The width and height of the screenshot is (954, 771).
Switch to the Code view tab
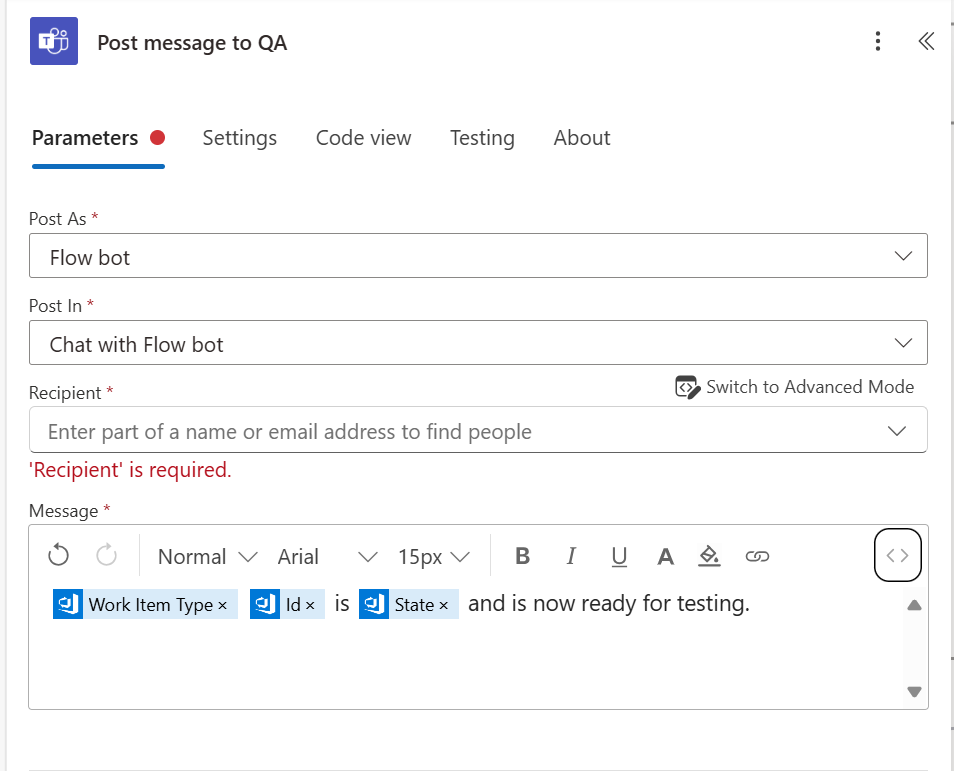click(x=363, y=138)
